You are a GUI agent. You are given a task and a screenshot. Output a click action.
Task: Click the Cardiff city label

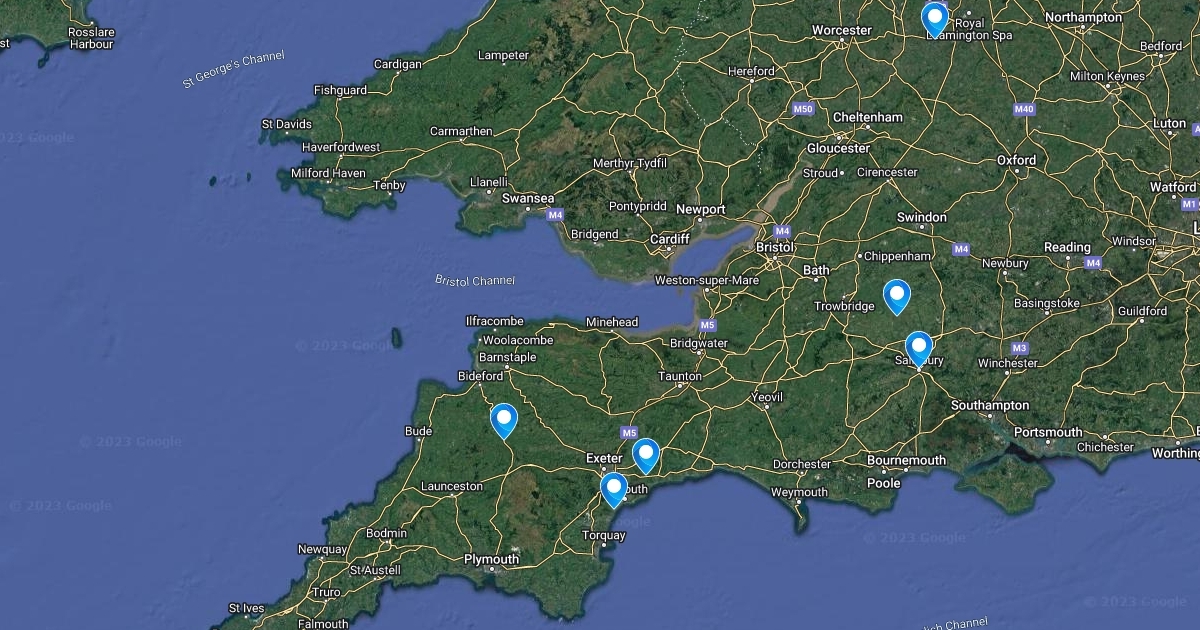[x=670, y=239]
